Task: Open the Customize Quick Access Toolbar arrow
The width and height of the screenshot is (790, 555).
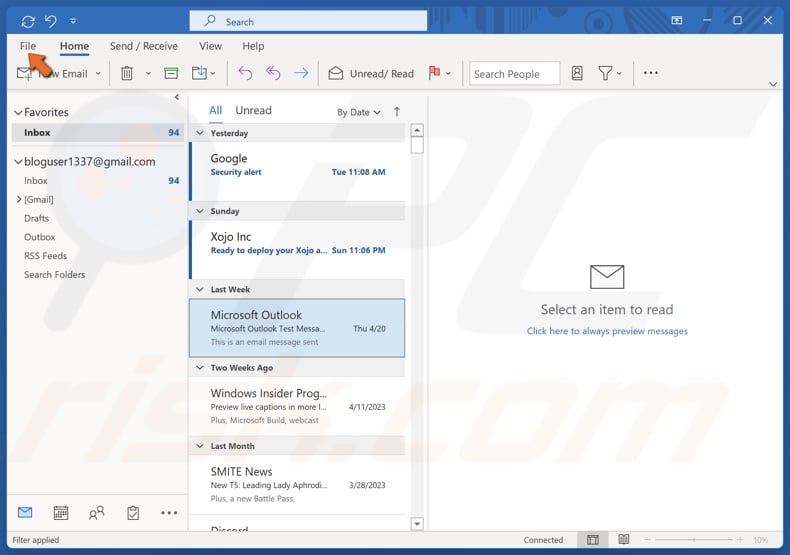Action: tap(73, 21)
